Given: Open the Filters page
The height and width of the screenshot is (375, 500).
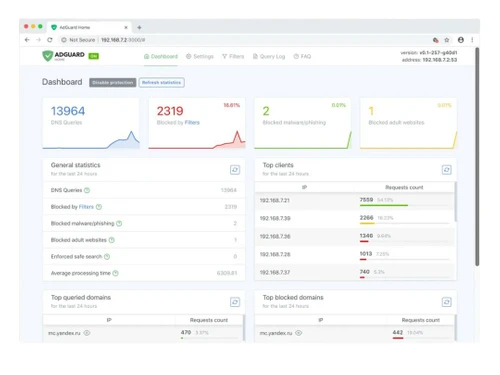Looking at the screenshot, I should pyautogui.click(x=233, y=56).
